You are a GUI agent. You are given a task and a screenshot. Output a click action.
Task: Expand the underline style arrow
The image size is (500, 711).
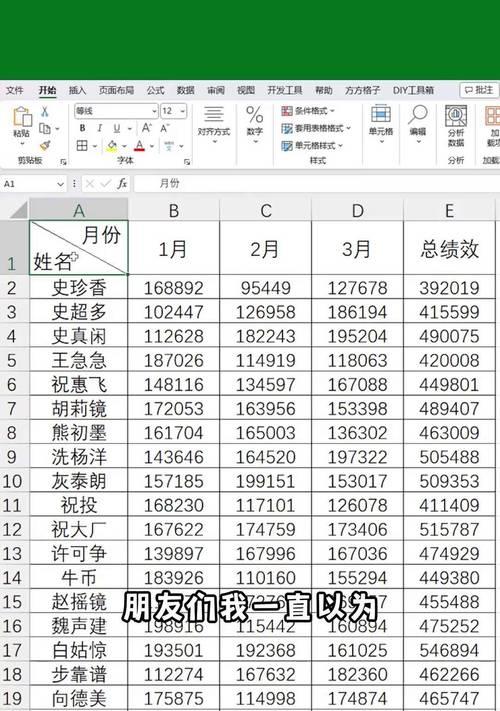129,129
